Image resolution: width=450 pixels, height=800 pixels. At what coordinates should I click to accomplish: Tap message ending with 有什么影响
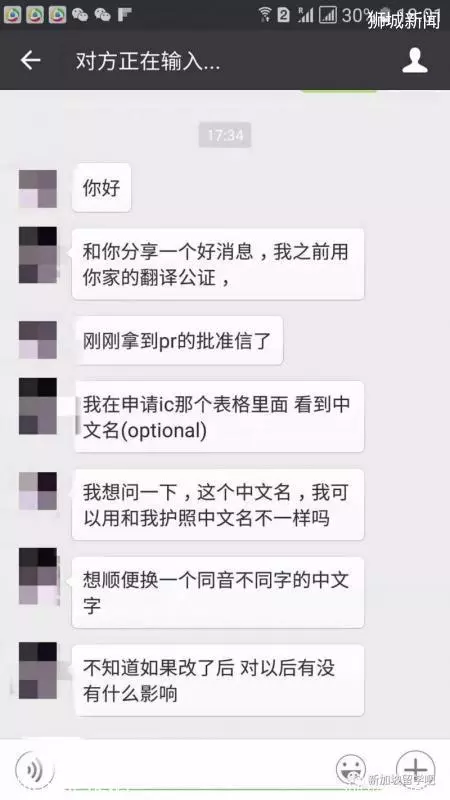pos(218,680)
